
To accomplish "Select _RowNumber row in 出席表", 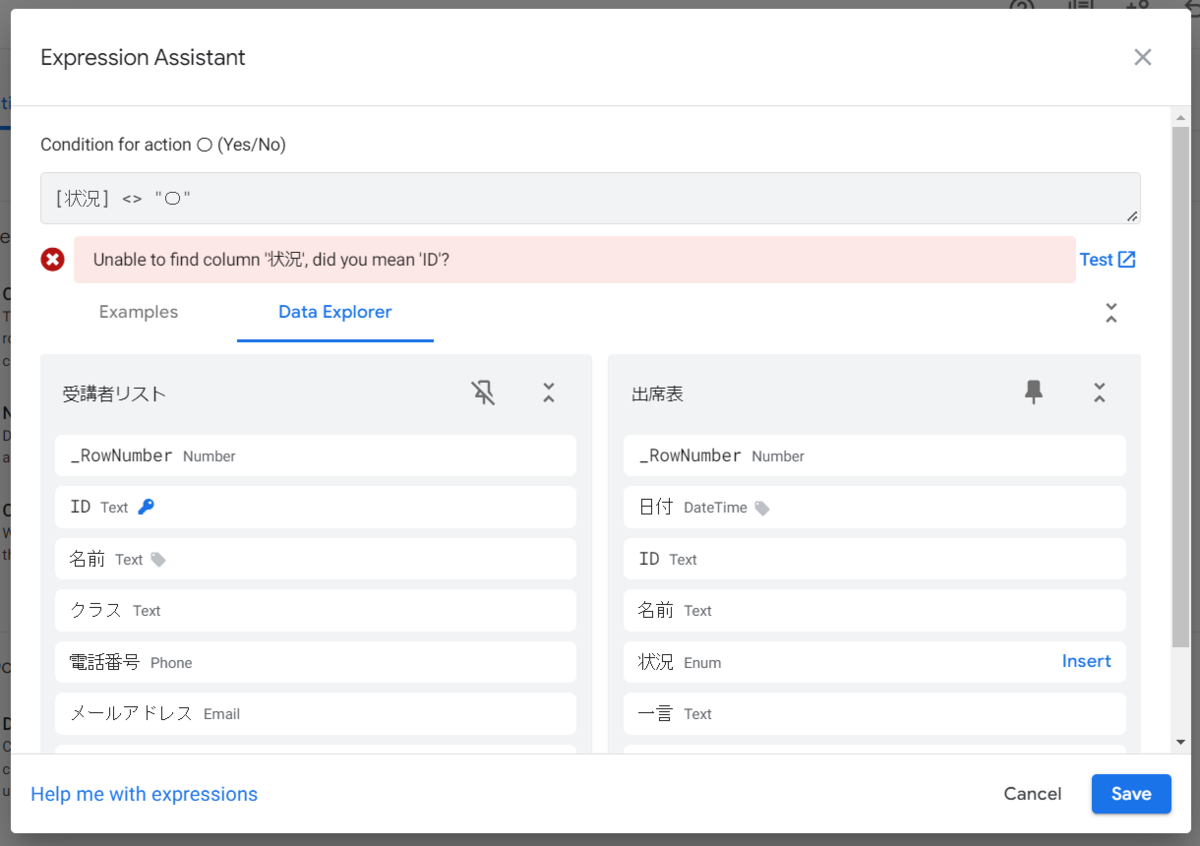I will click(875, 455).
